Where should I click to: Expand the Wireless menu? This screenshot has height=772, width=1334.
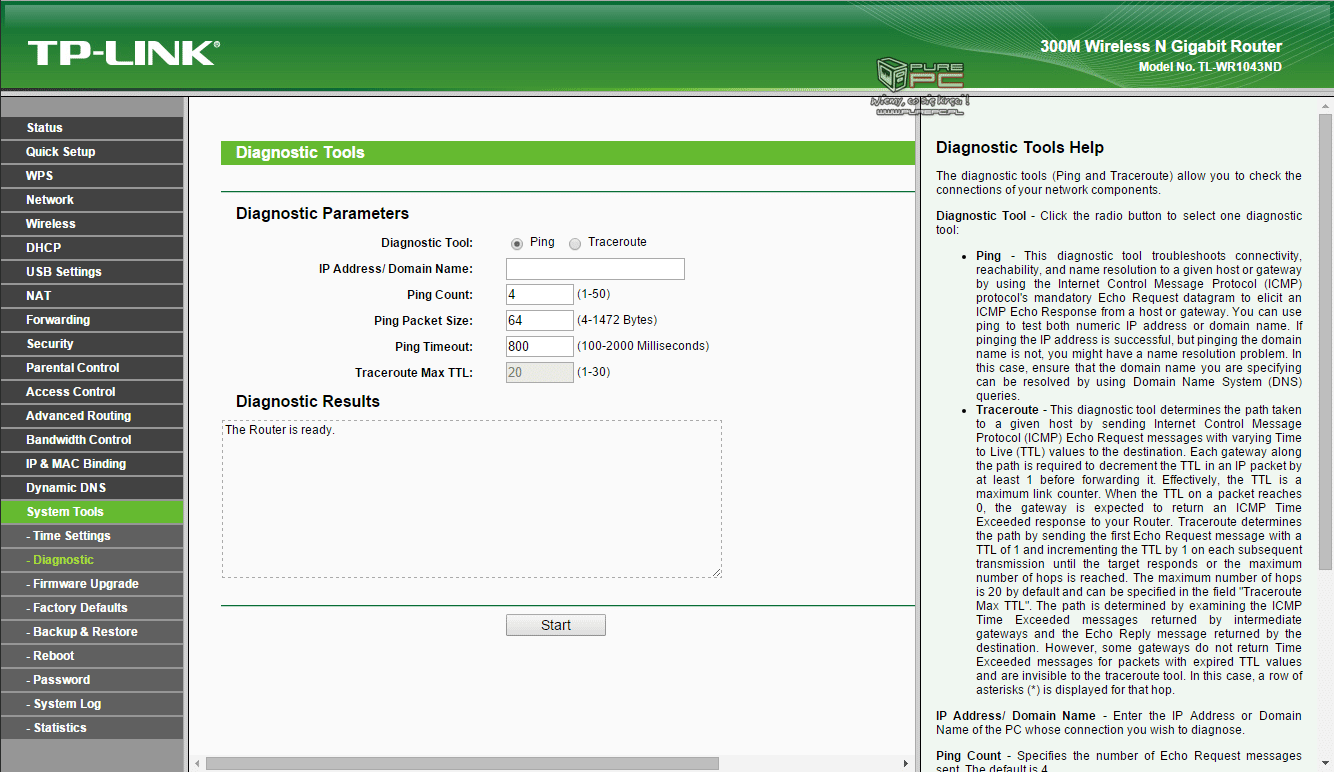coord(92,224)
